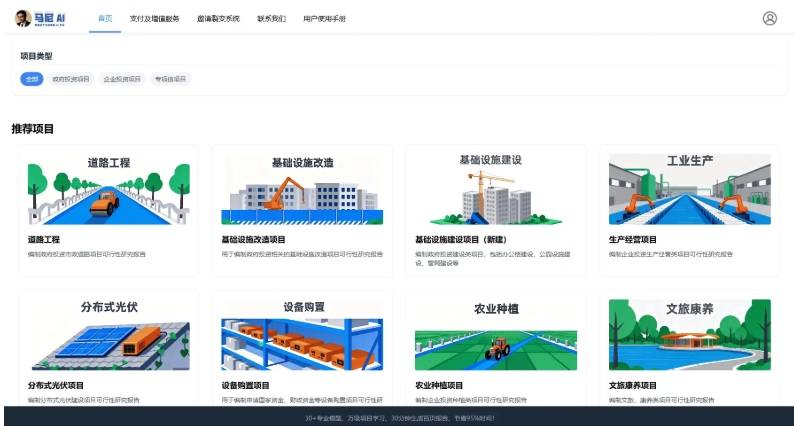Click the 文旅康养 lakeside illustration

[690, 335]
